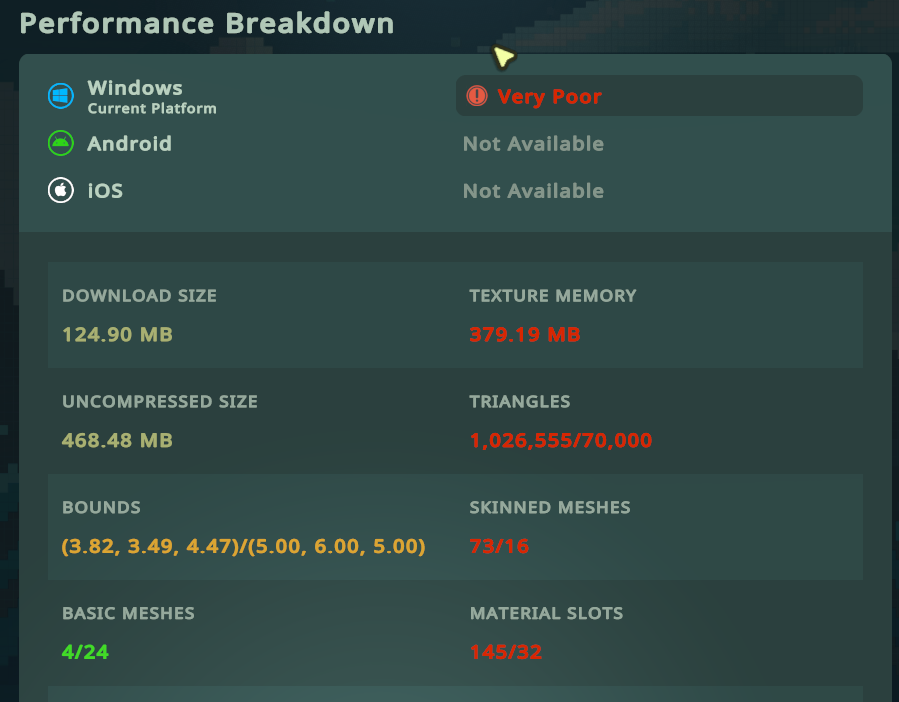Select the Windows Current Platform label
899x702 pixels.
(152, 96)
